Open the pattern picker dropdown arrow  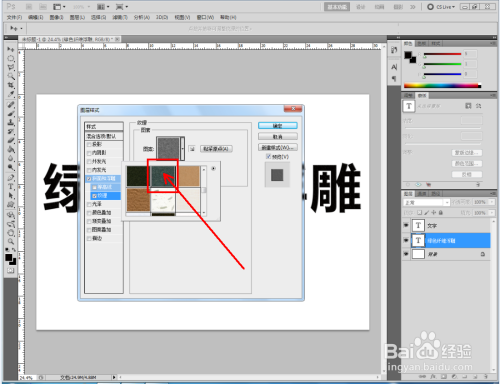183,148
